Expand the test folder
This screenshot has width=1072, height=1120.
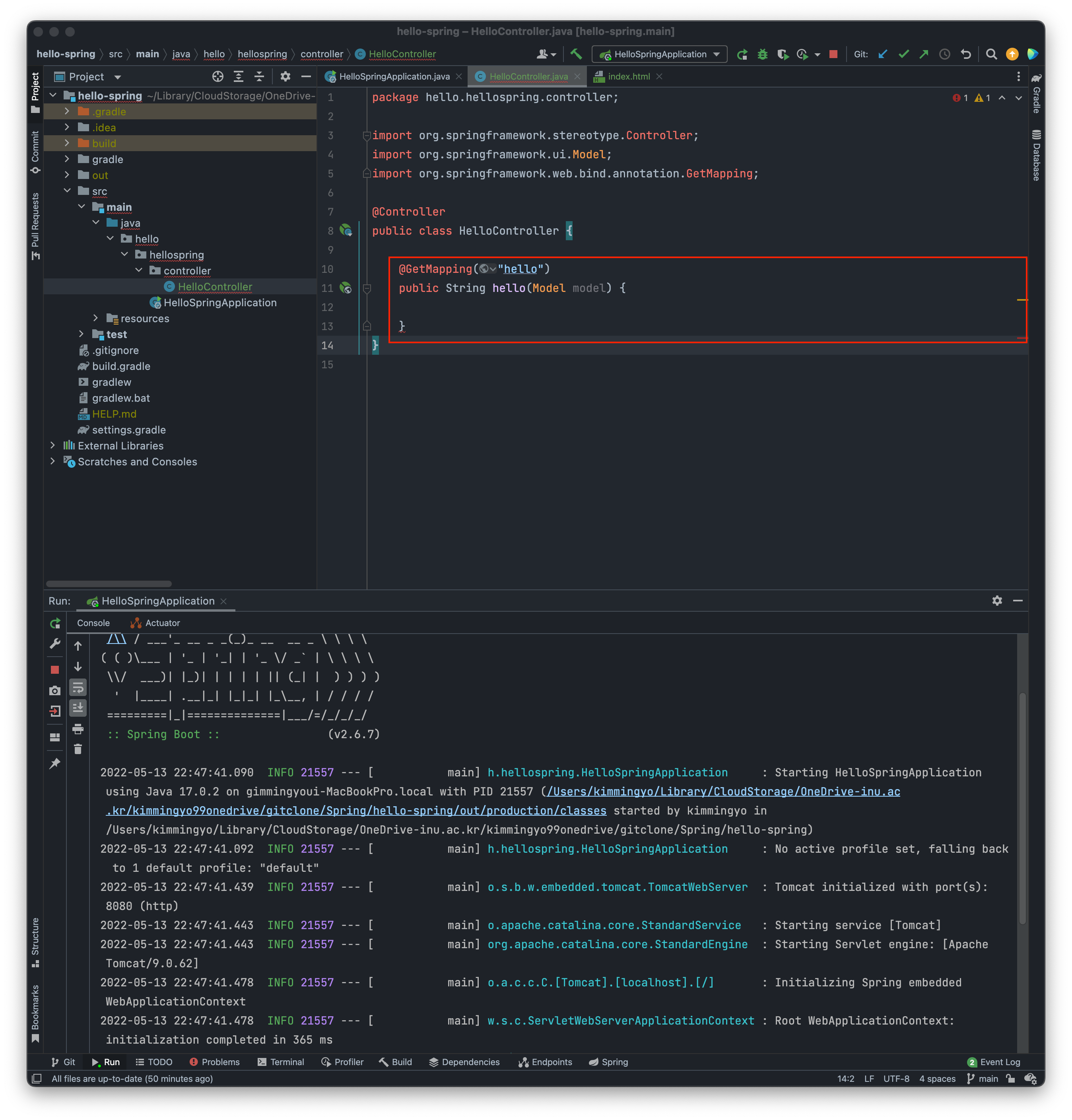[81, 334]
